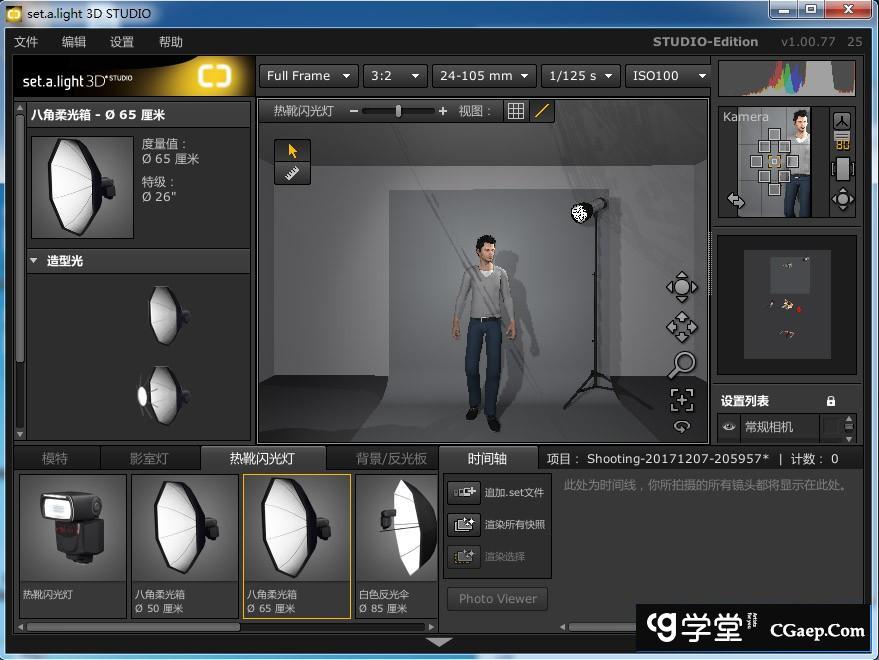The height and width of the screenshot is (660, 879).
Task: Open the 1/125 s shutter speed dropdown
Action: pos(581,76)
